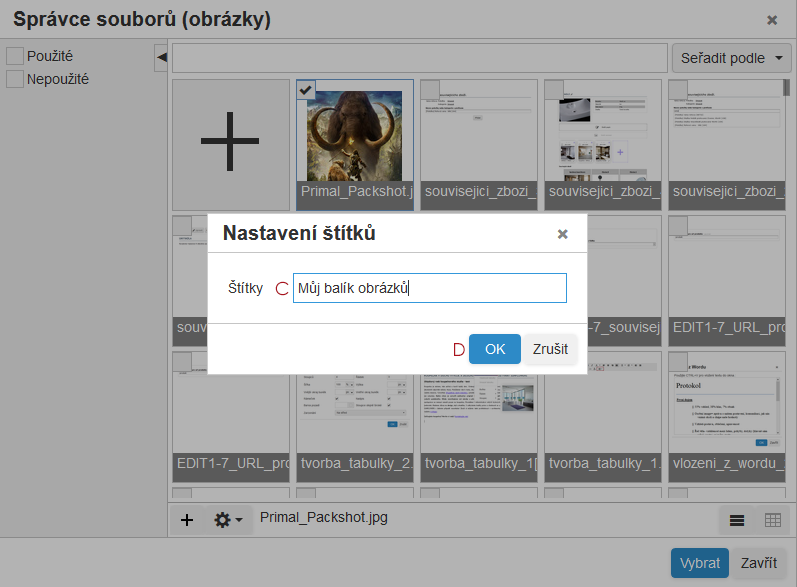Click the OK button in label dialog
The image size is (797, 587).
(x=494, y=349)
